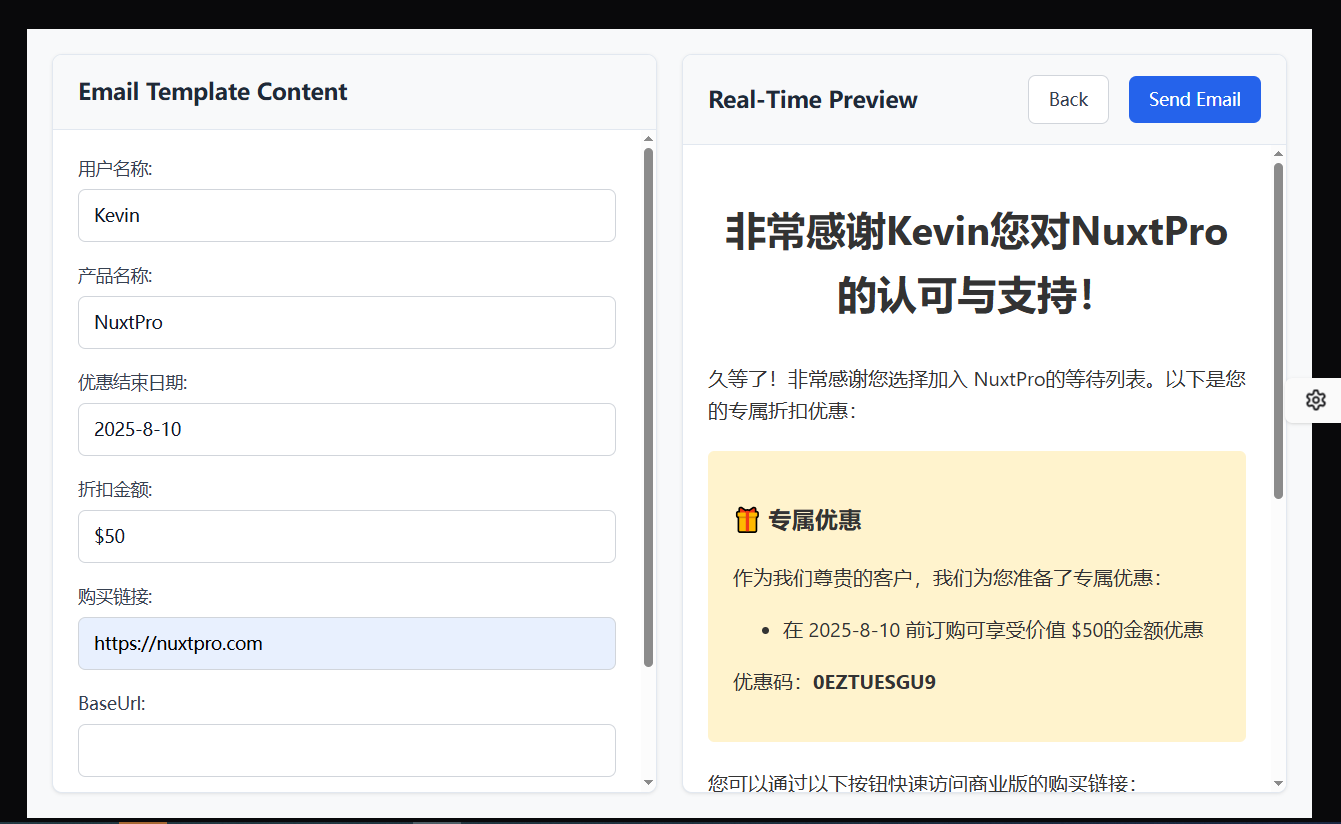Click the Send Email button
This screenshot has height=824, width=1341.
click(x=1194, y=100)
